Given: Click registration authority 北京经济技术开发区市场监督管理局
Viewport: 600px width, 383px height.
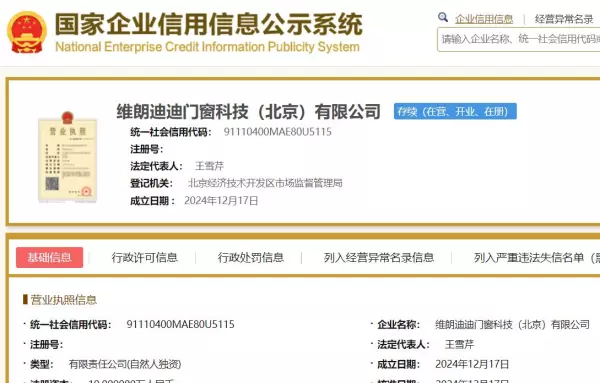Looking at the screenshot, I should click(265, 183).
